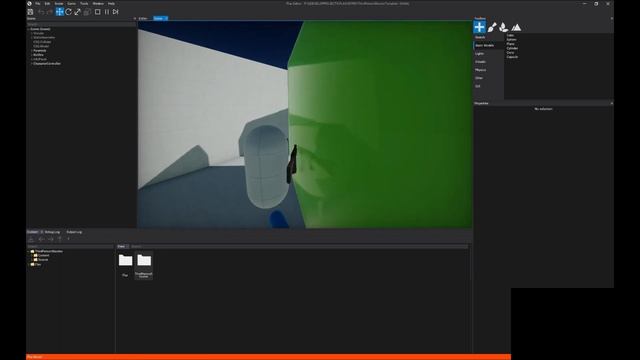Image resolution: width=640 pixels, height=360 pixels.
Task: Click the Properties panel header
Action: [544, 103]
